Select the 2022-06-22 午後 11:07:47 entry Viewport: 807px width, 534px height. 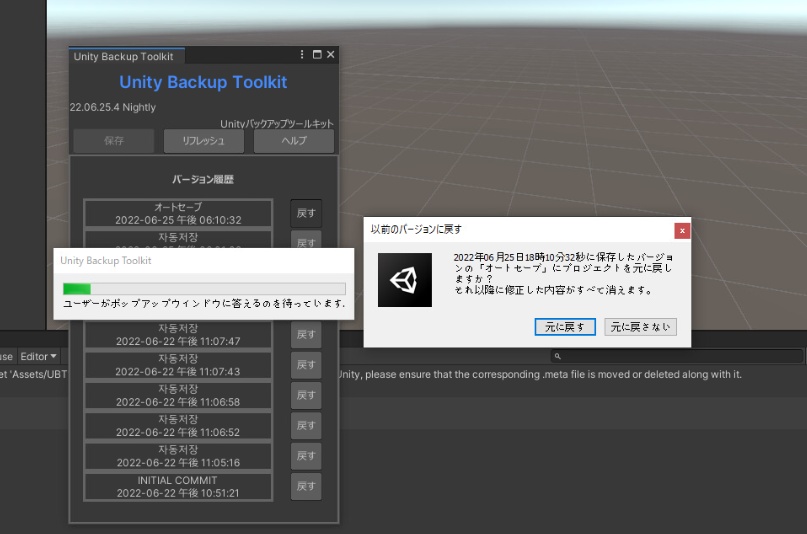(178, 334)
